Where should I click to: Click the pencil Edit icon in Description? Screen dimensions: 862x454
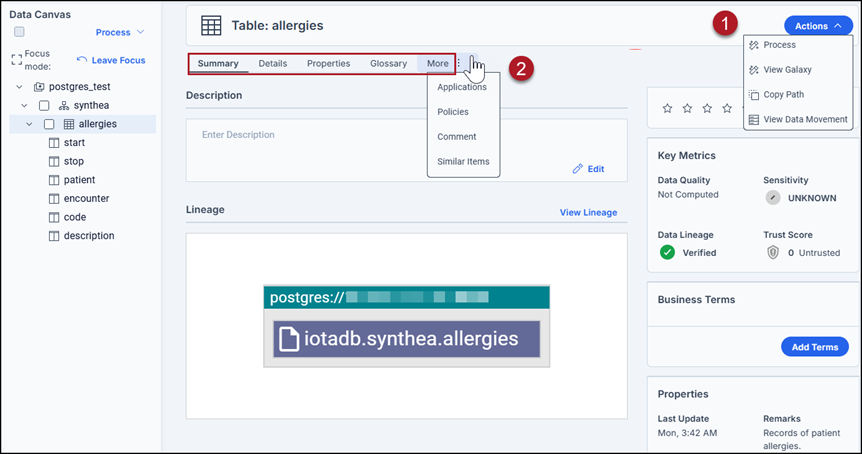577,169
